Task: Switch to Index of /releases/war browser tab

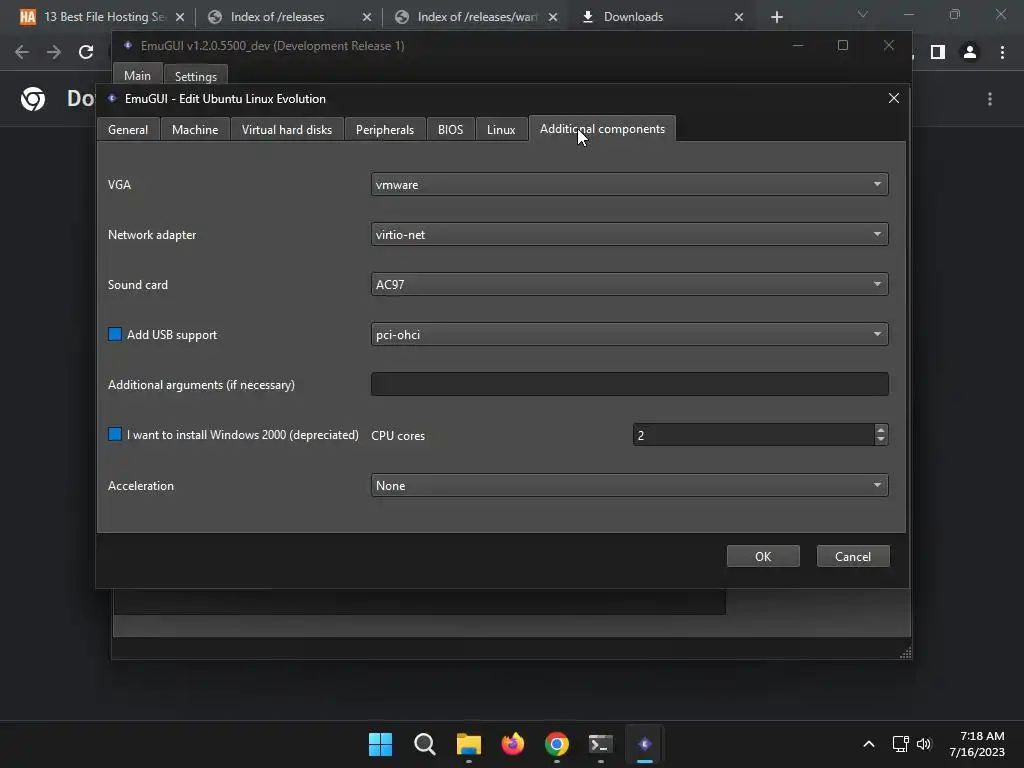Action: [477, 17]
